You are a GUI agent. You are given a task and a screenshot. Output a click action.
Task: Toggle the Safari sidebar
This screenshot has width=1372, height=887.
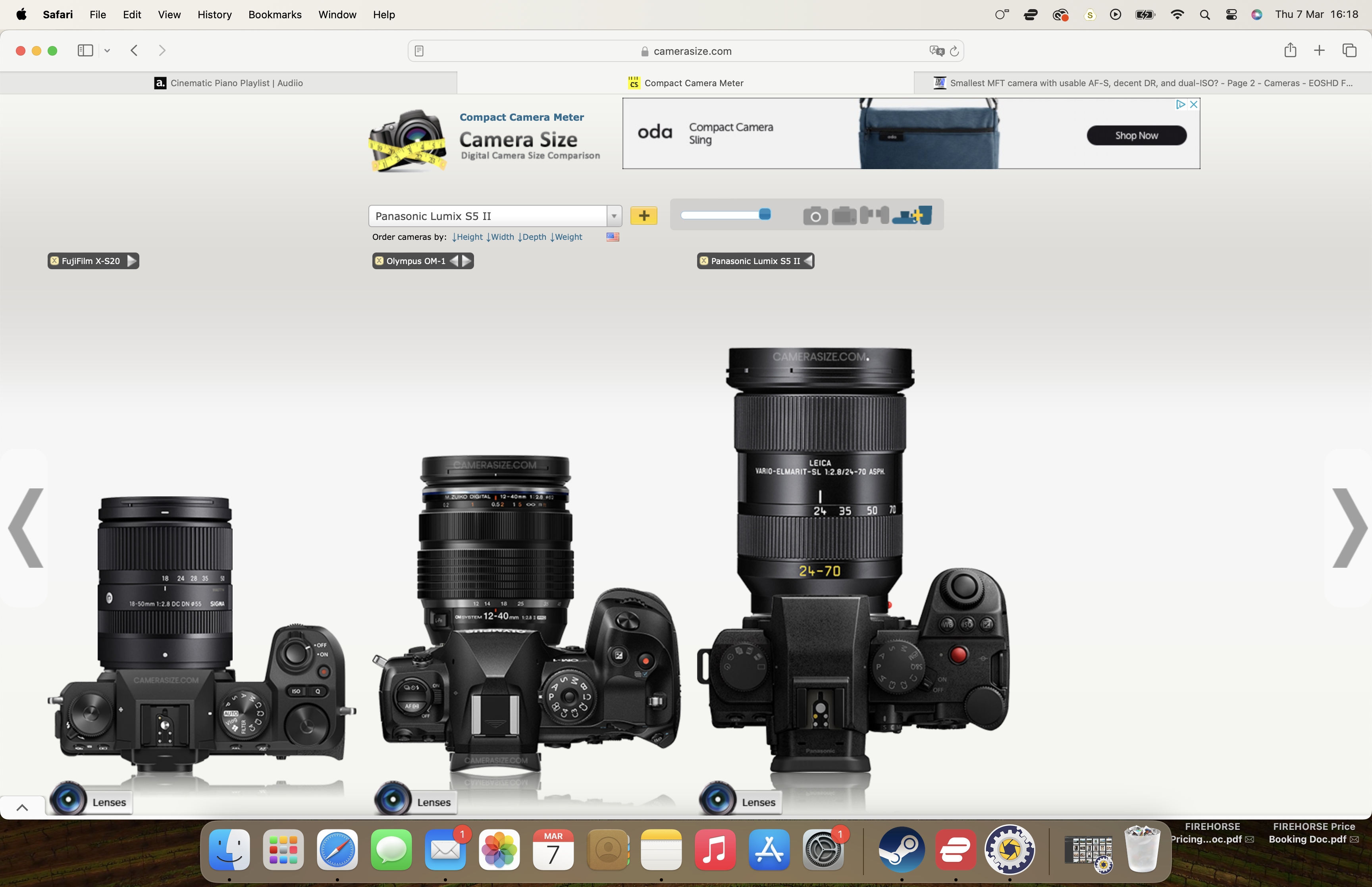(x=85, y=51)
